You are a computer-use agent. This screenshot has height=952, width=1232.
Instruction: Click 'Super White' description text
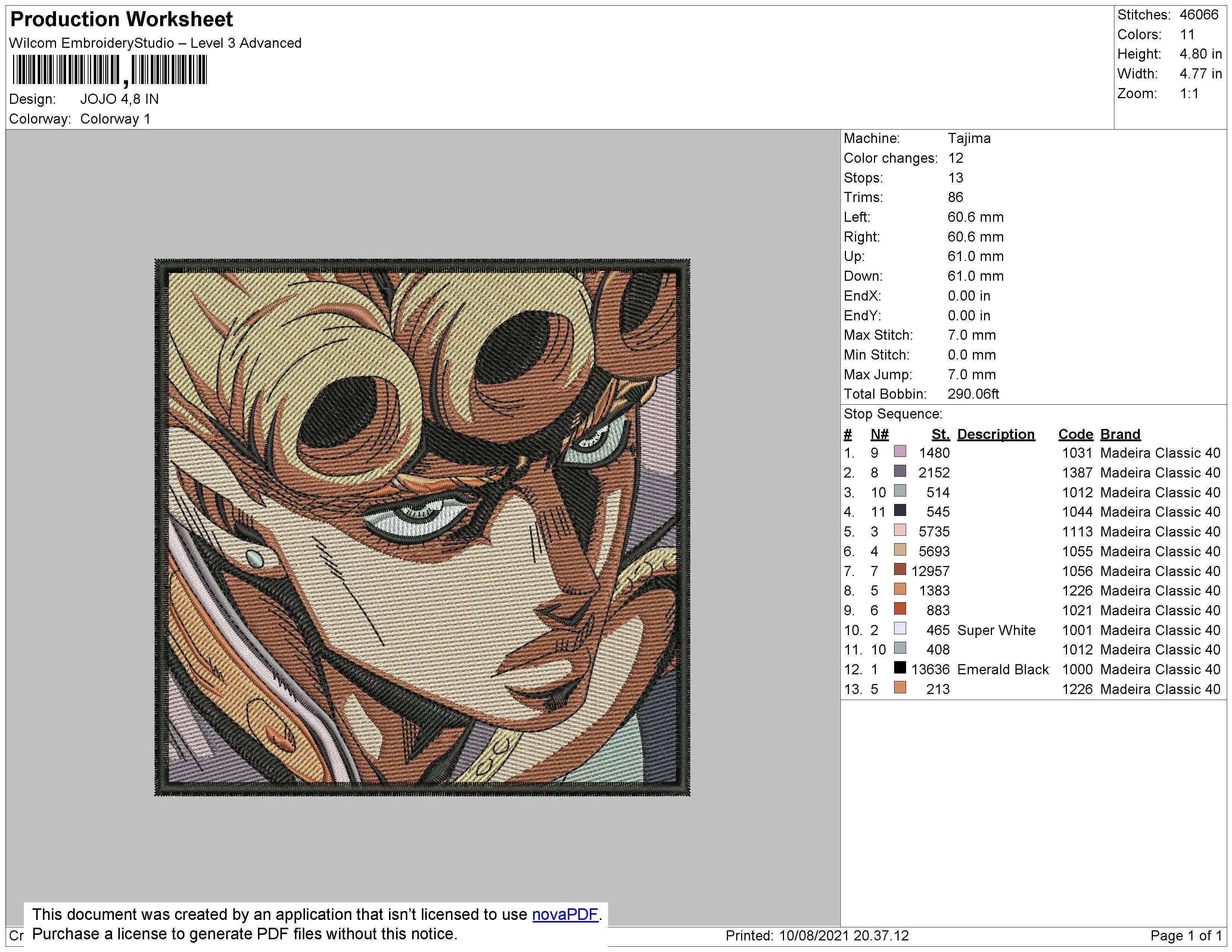pos(996,631)
